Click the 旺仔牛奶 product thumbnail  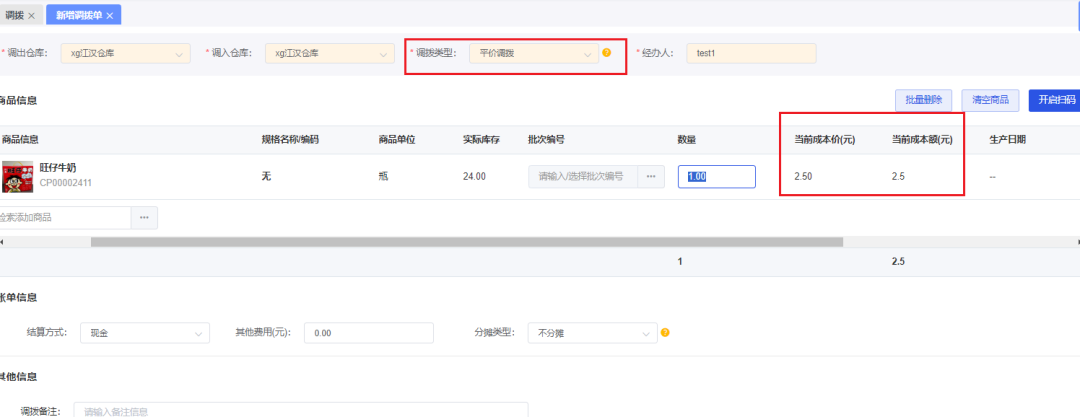[x=18, y=176]
